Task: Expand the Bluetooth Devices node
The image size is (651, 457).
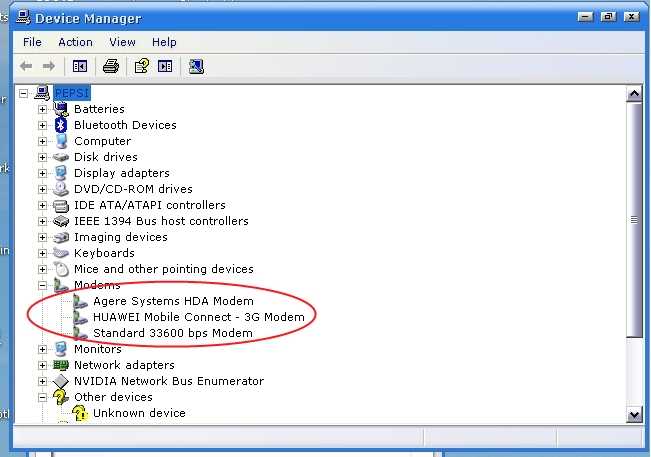Action: (42, 125)
